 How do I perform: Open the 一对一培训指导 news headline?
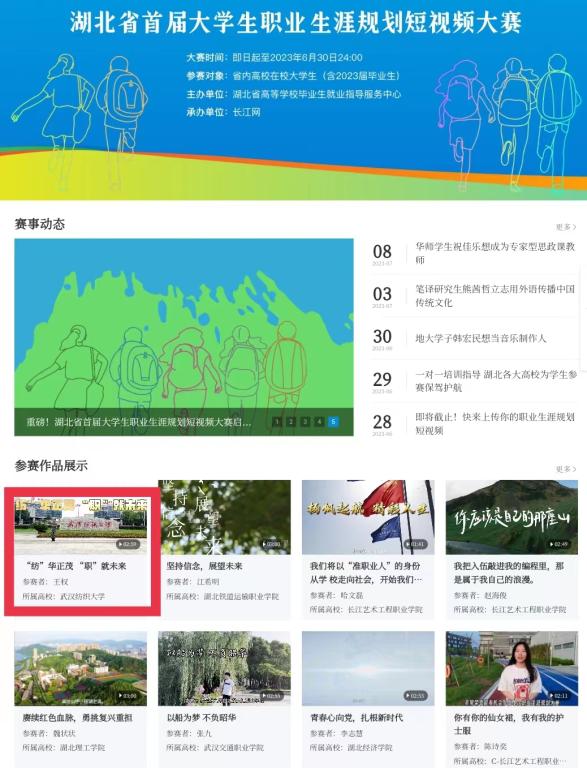click(x=496, y=381)
